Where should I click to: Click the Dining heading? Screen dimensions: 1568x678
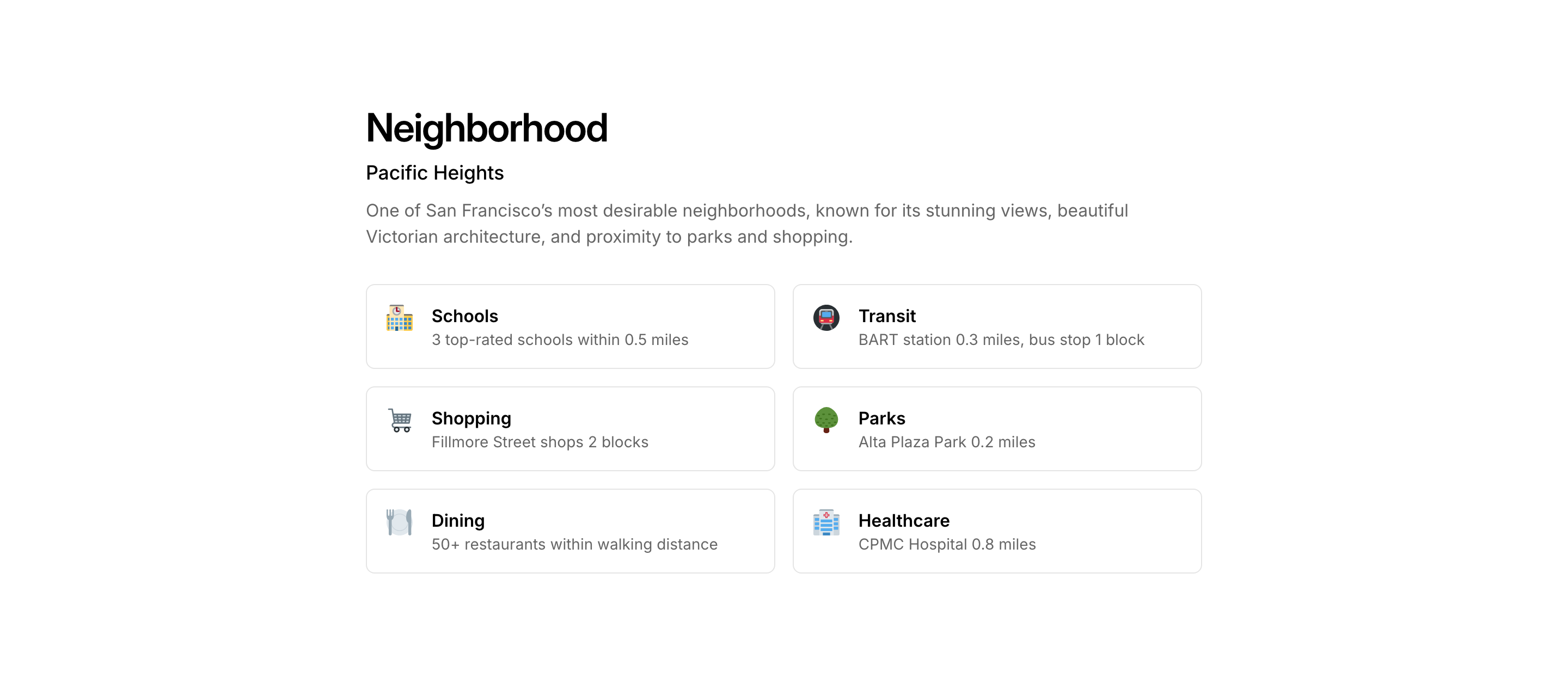pos(458,520)
